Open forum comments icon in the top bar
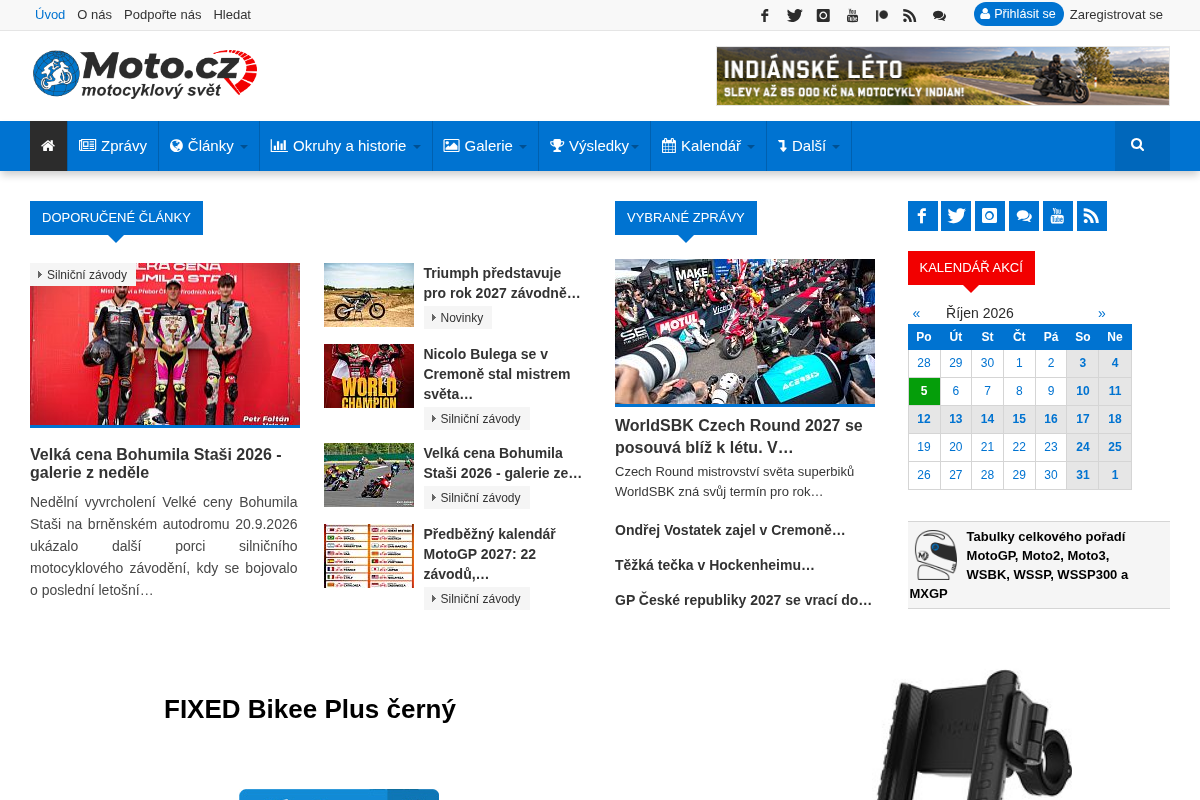The height and width of the screenshot is (800, 1200). 939,15
